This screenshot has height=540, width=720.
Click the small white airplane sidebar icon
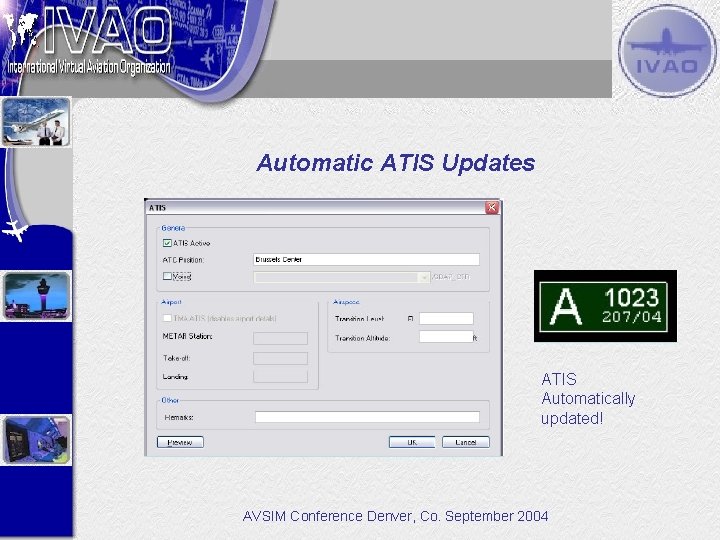15,230
